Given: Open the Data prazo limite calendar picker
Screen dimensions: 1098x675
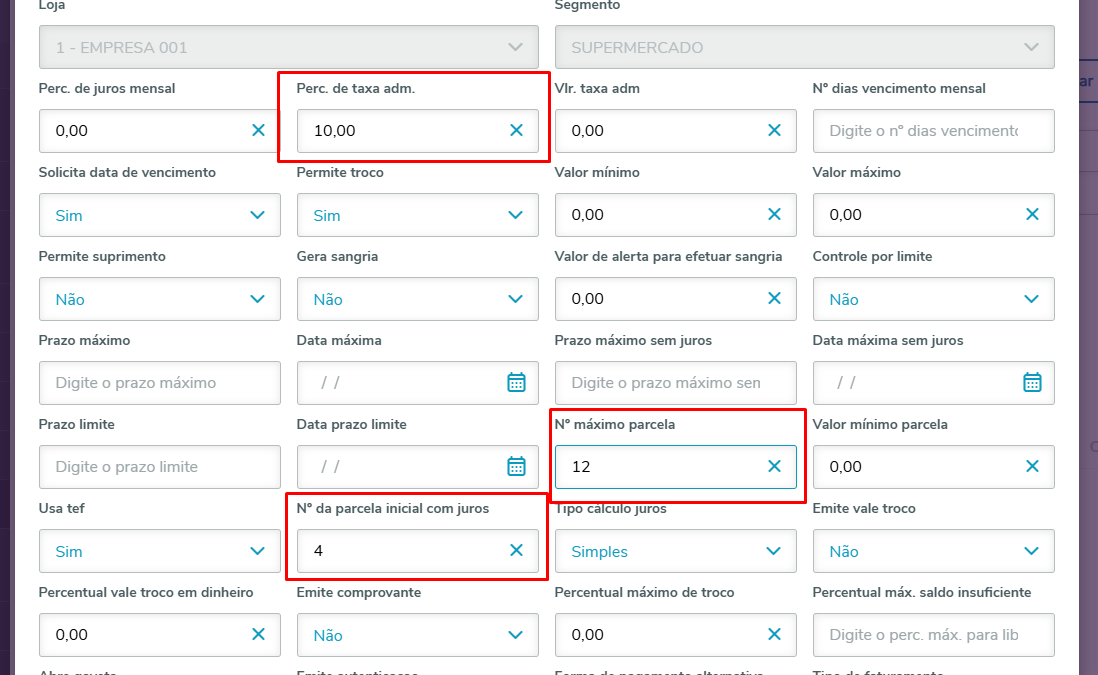Looking at the screenshot, I should 516,466.
